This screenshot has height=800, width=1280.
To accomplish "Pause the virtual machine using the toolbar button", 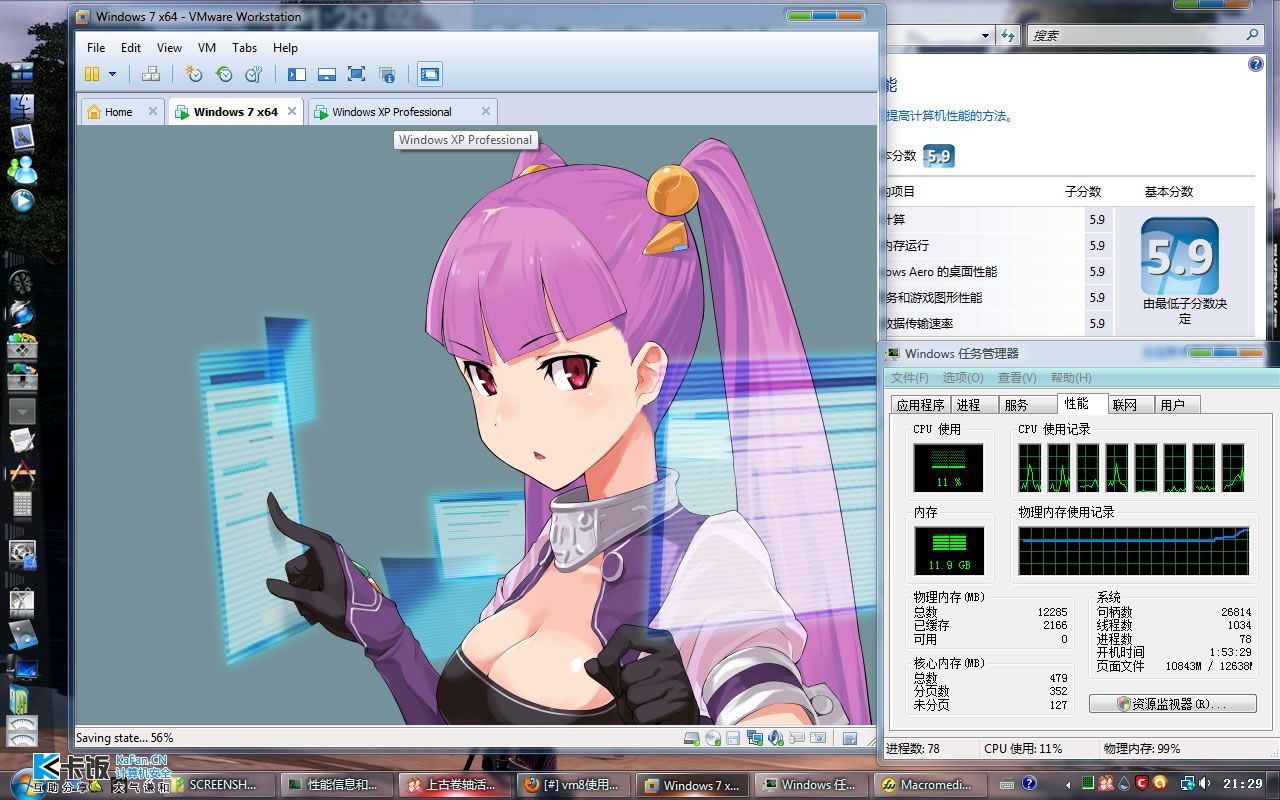I will [92, 74].
